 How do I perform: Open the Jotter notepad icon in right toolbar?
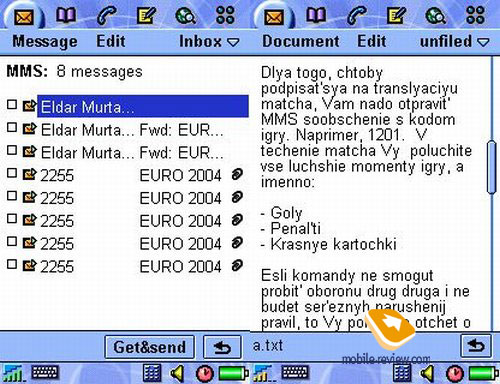396,16
